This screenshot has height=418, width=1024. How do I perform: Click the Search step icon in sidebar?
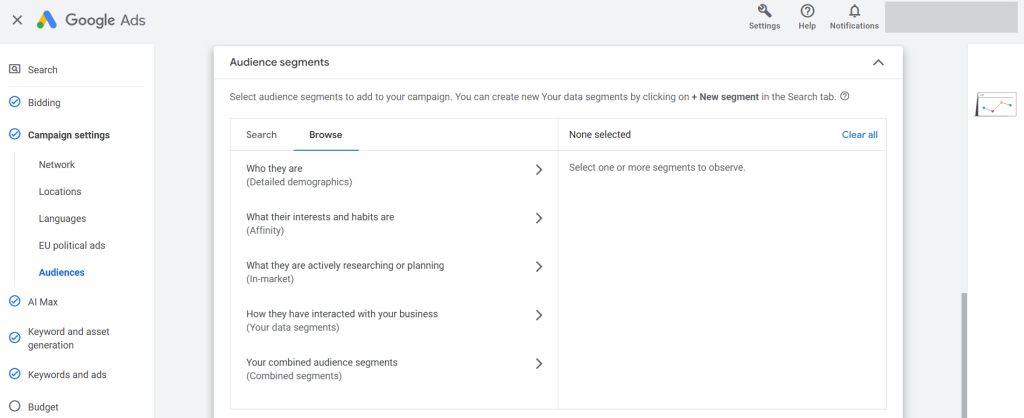[x=15, y=69]
